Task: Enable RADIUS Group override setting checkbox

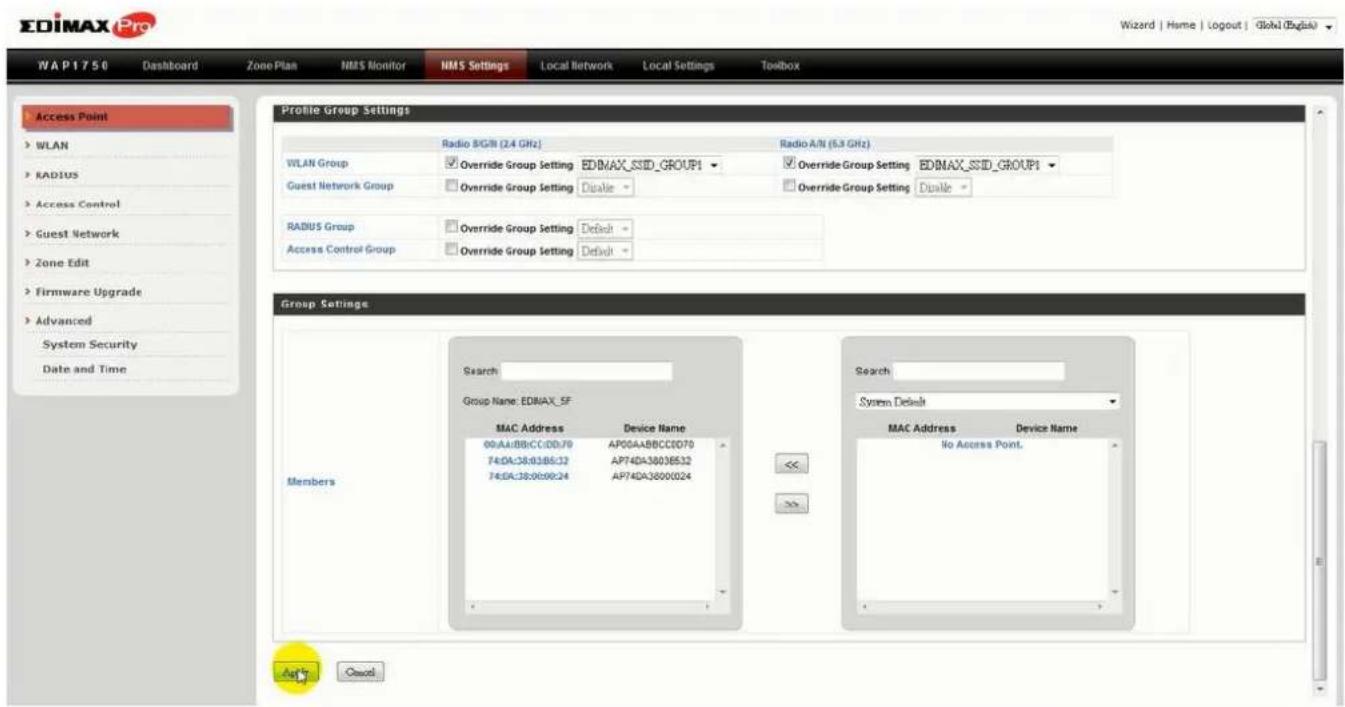Action: tap(451, 228)
